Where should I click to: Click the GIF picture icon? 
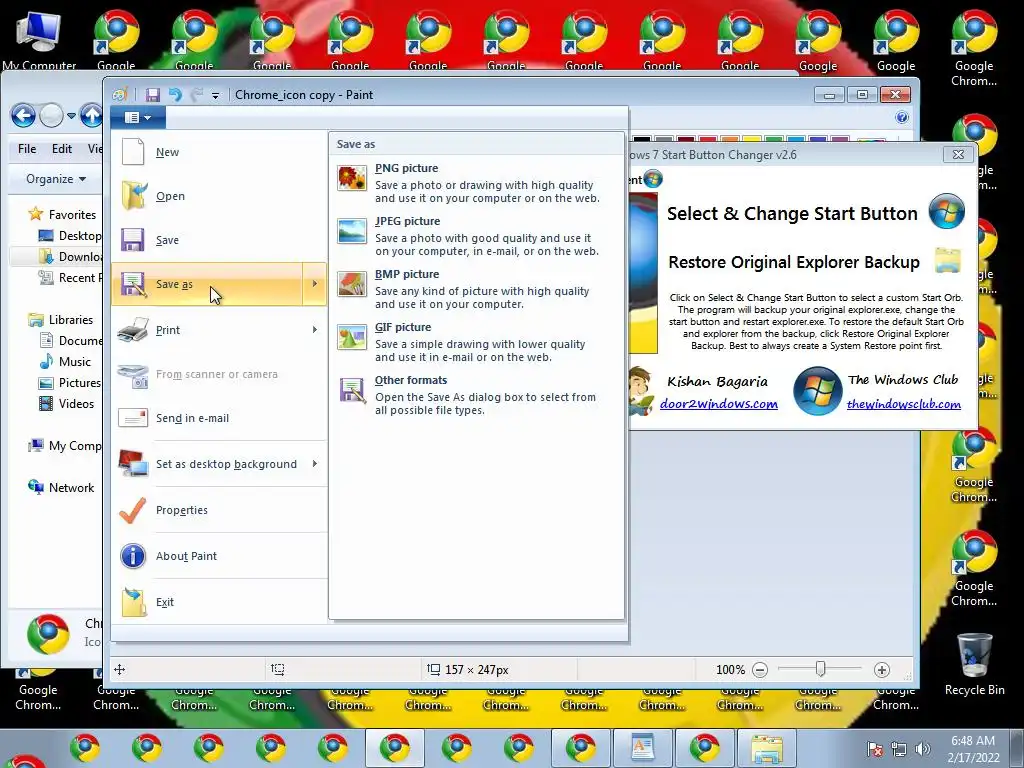352,337
